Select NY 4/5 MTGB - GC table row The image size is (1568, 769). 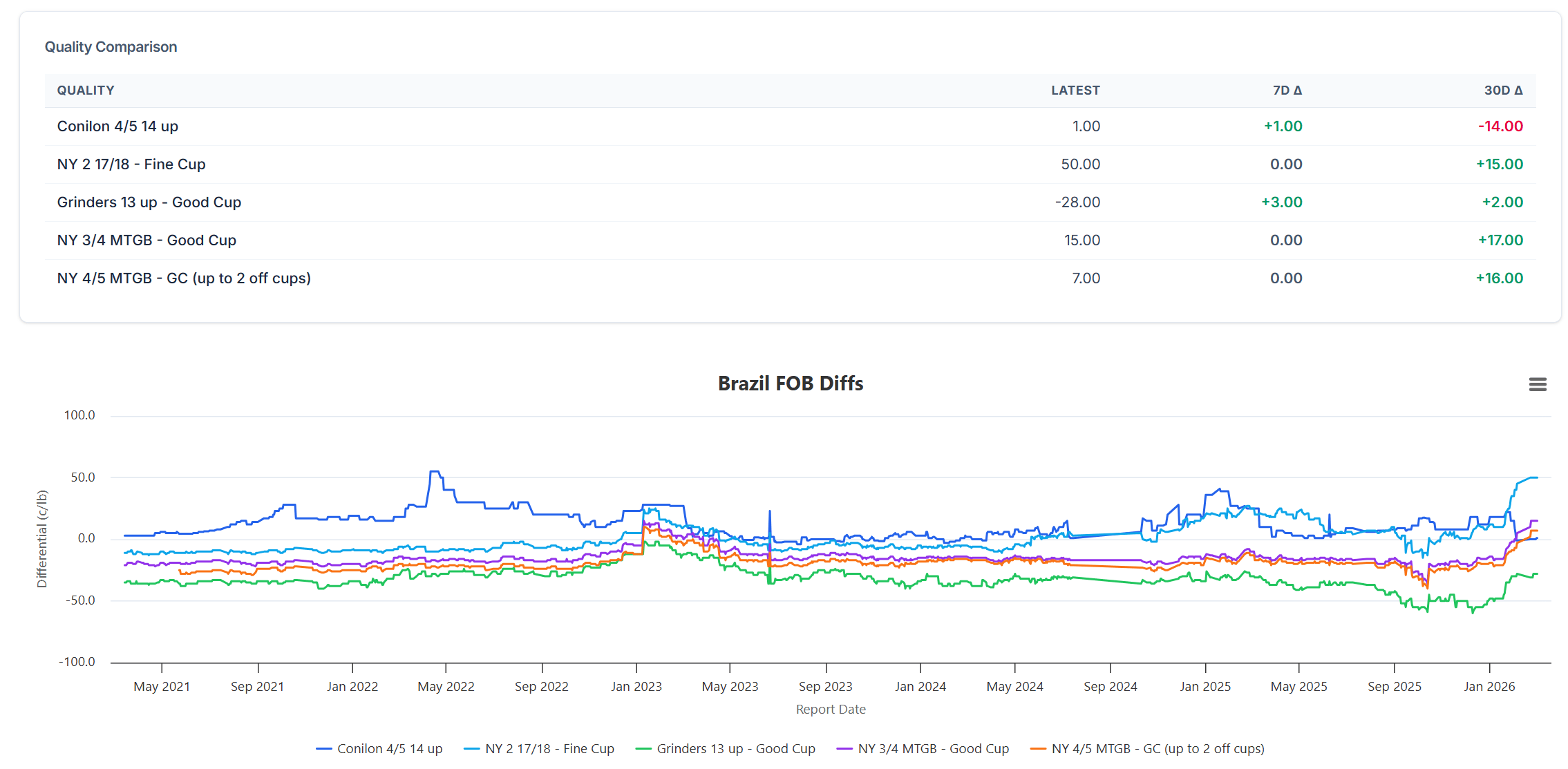tap(184, 278)
